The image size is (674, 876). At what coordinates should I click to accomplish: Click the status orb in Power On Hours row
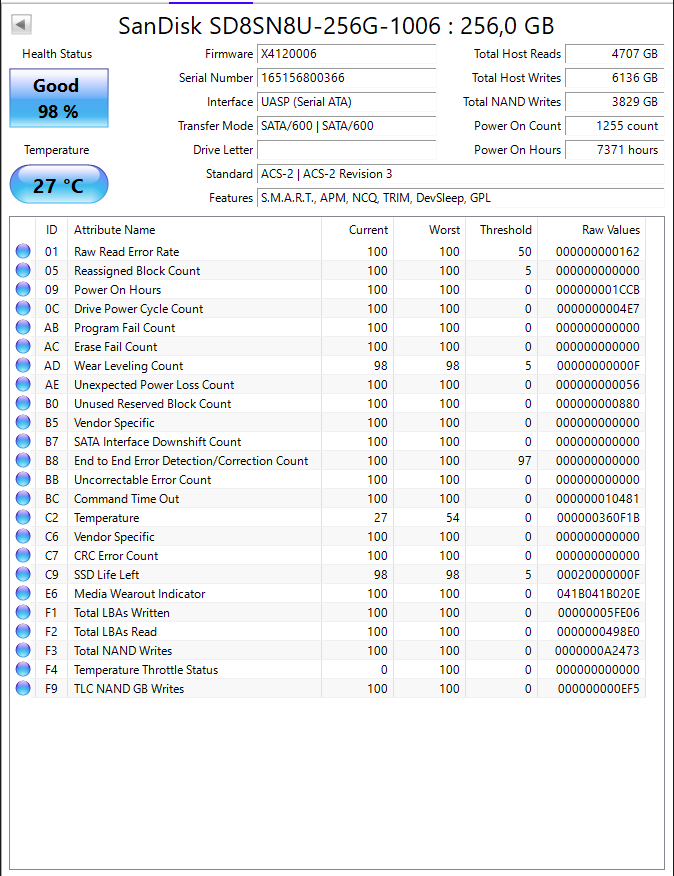point(23,289)
